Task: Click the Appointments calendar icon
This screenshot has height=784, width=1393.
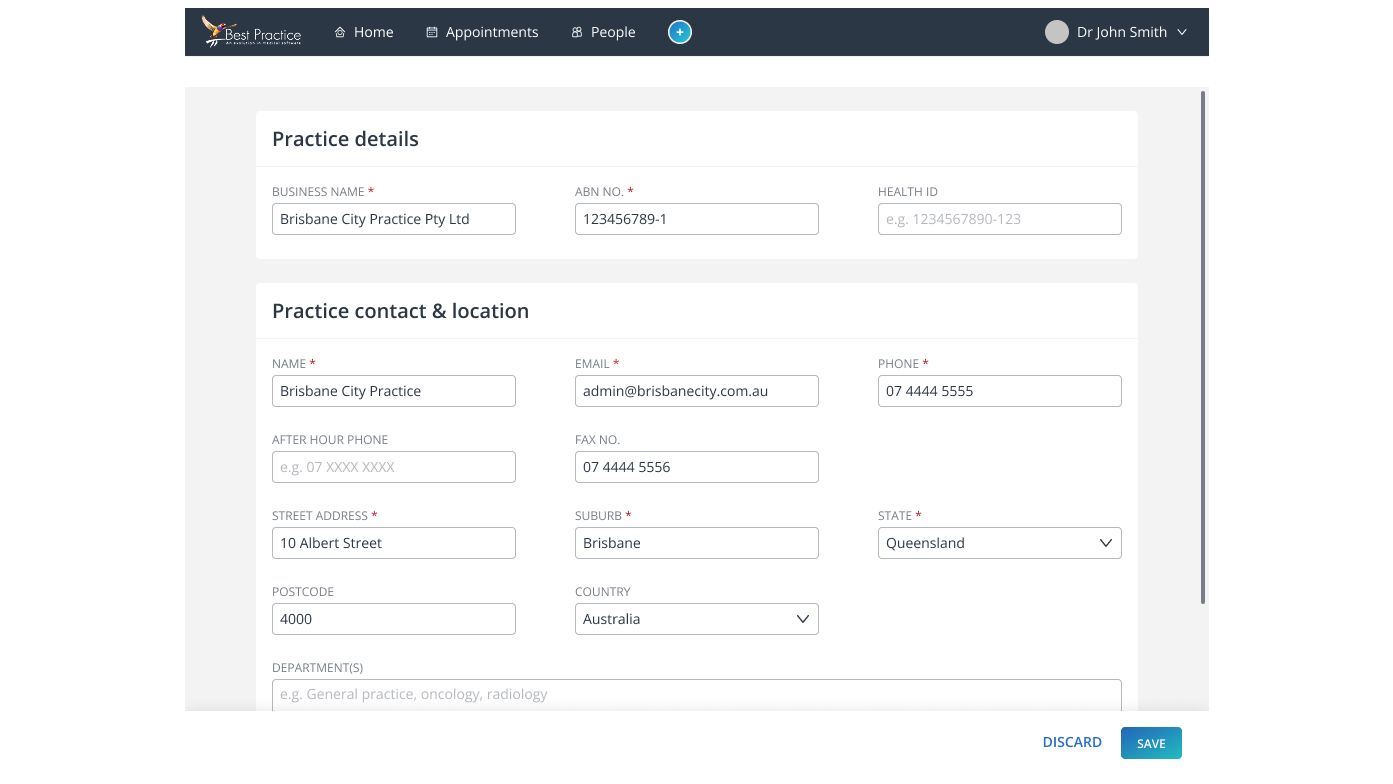Action: [x=432, y=33]
